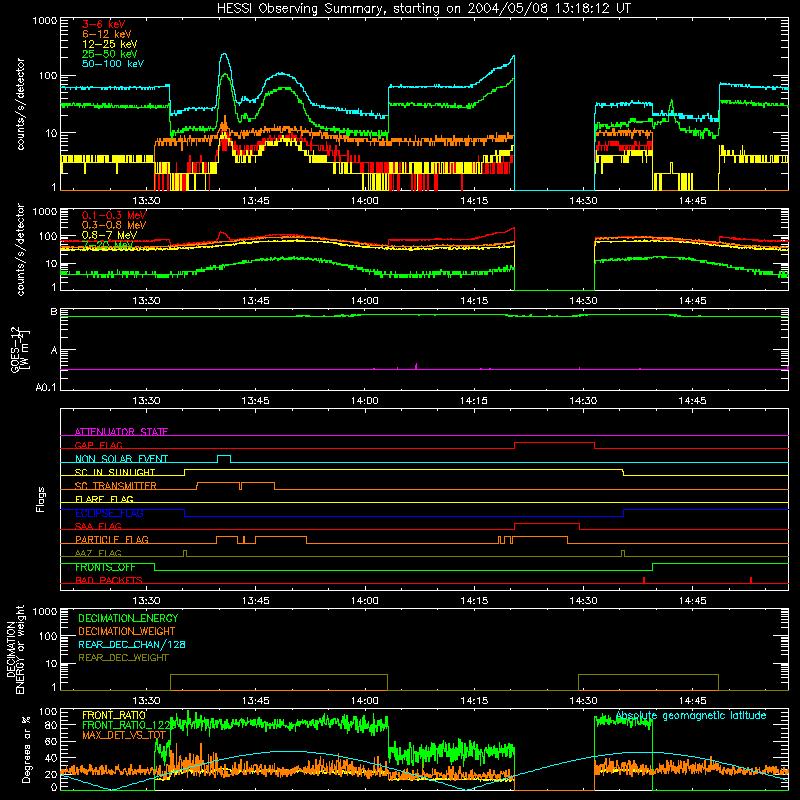
Task: Click the 13:30 time label under the MeV panel
Action: tap(146, 301)
